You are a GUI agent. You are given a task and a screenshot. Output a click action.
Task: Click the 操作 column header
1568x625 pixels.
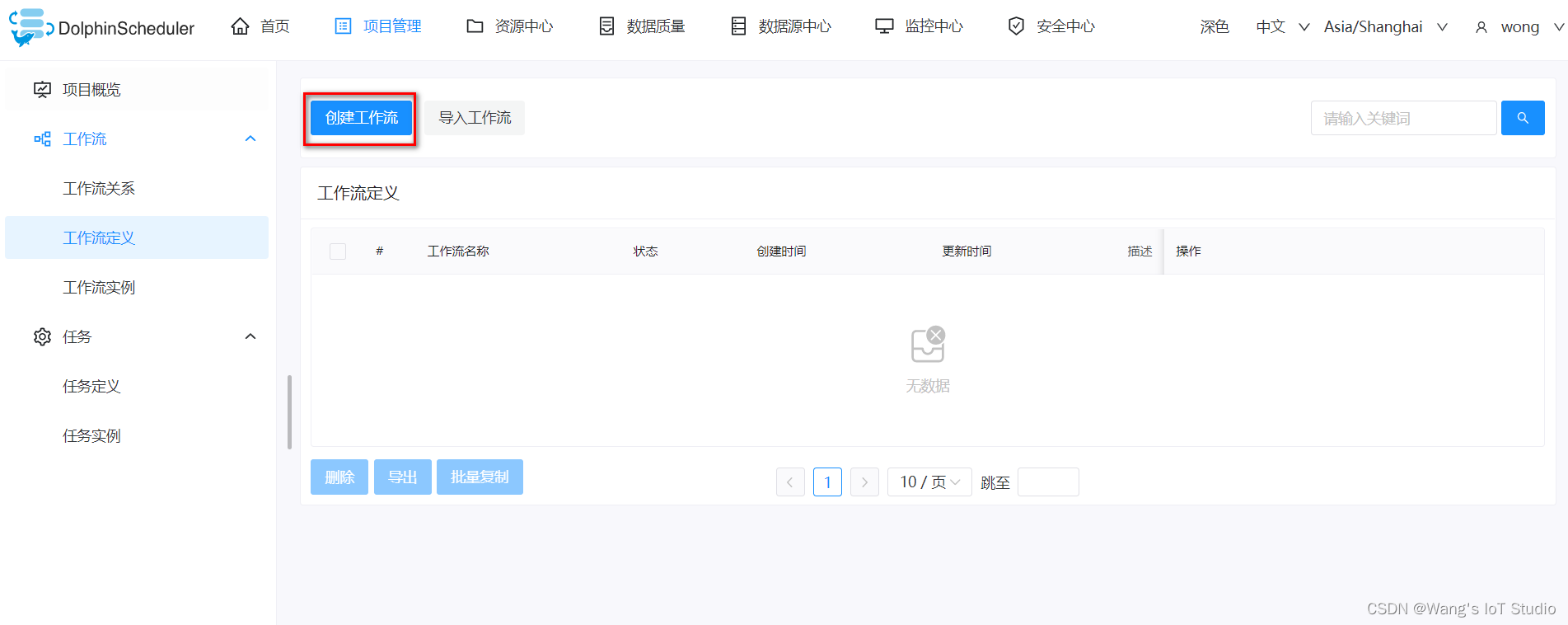pyautogui.click(x=1188, y=251)
